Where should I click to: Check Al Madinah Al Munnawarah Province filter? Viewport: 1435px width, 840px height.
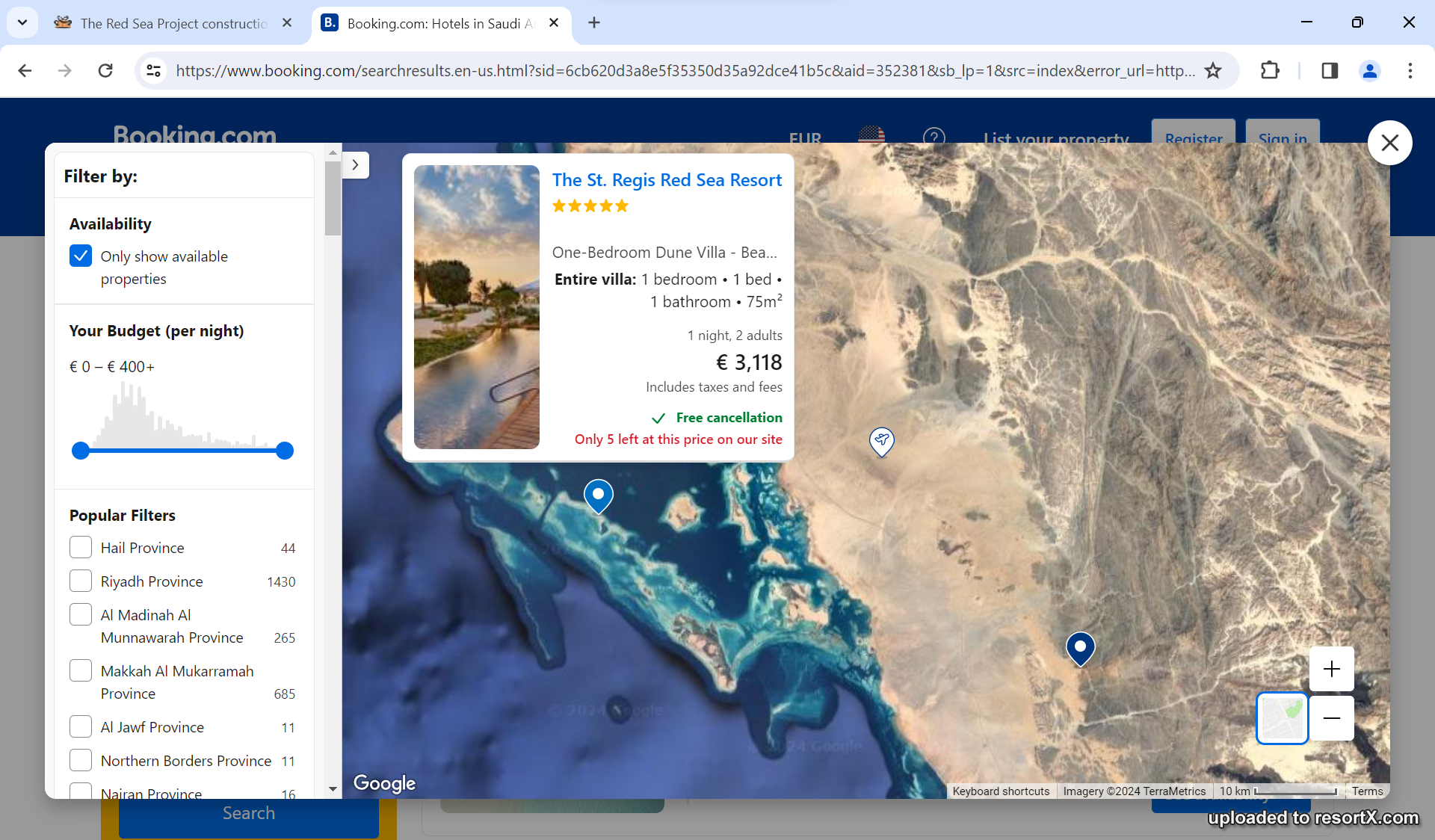coord(81,614)
